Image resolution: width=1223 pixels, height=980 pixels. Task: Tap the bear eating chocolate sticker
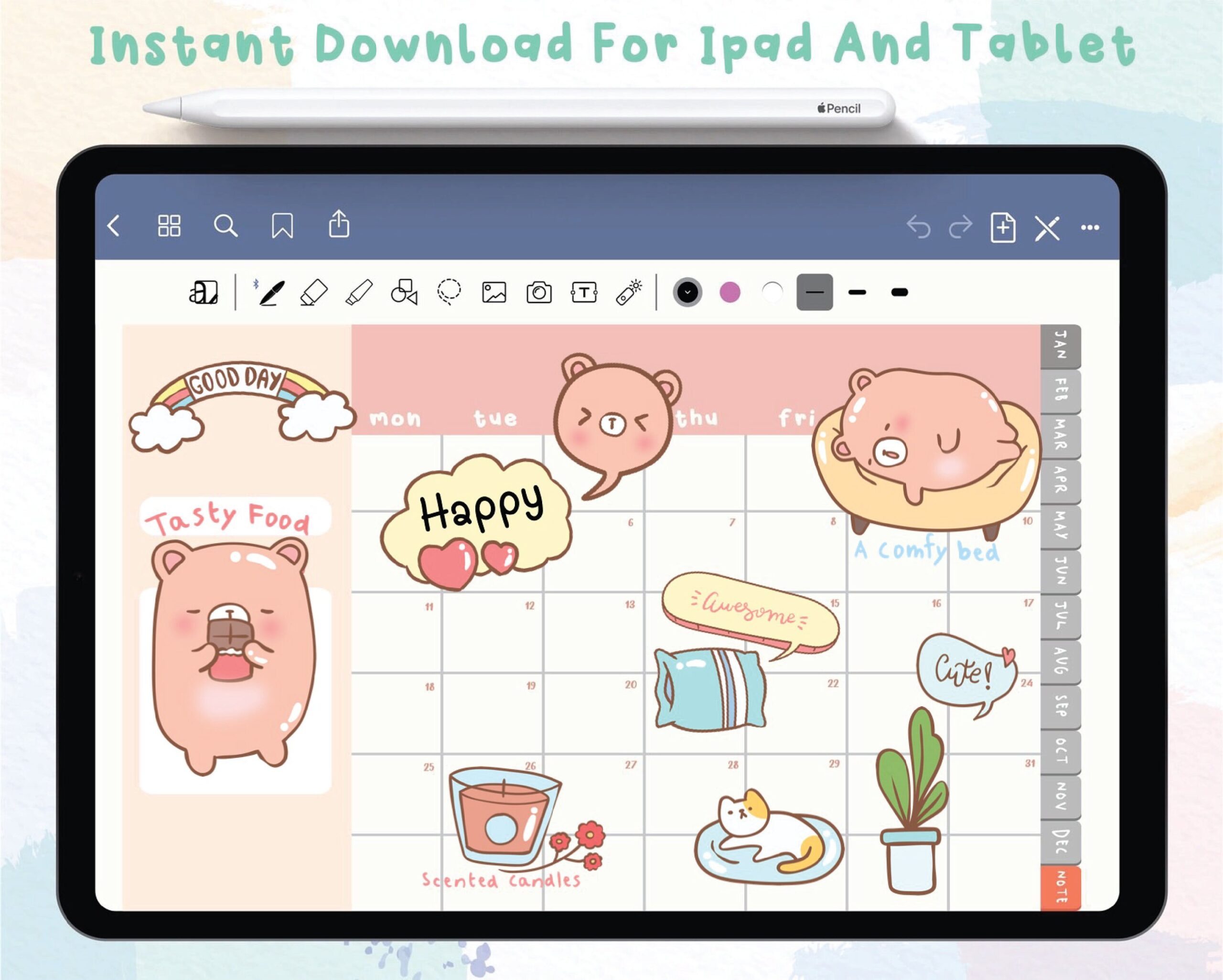coord(233,657)
